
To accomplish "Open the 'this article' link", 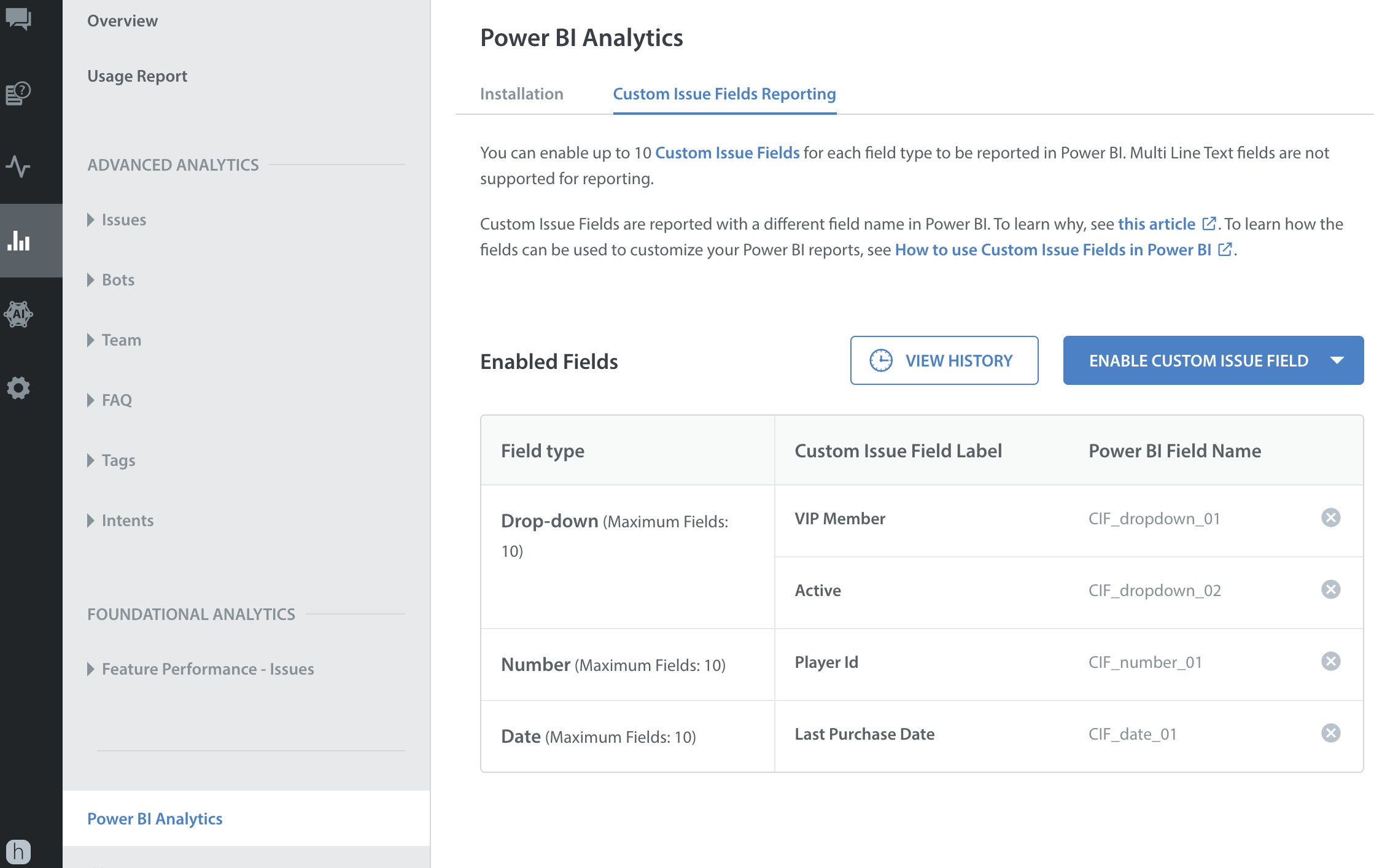I will coord(1157,224).
